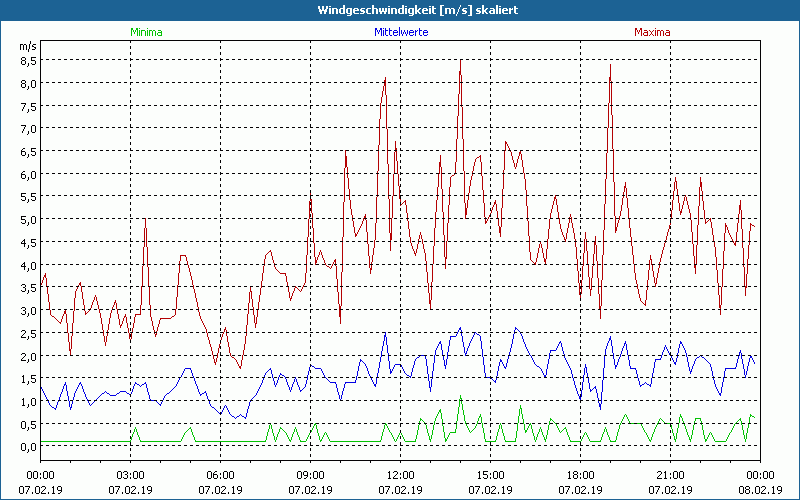The width and height of the screenshot is (800, 500).
Task: Click the tallest green minima peak near 14:00
Action: [461, 397]
